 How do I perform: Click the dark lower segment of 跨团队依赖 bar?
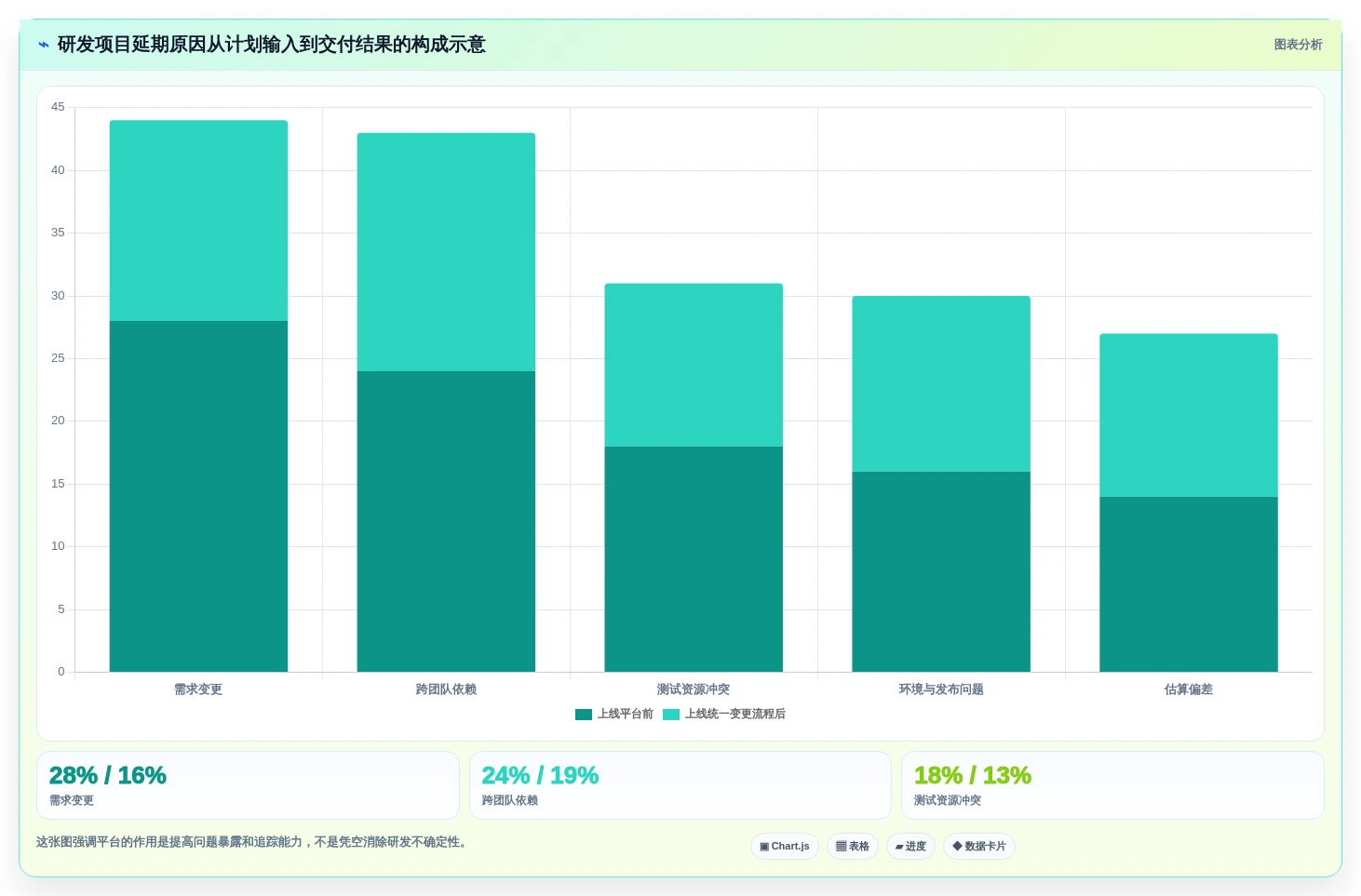tap(446, 521)
